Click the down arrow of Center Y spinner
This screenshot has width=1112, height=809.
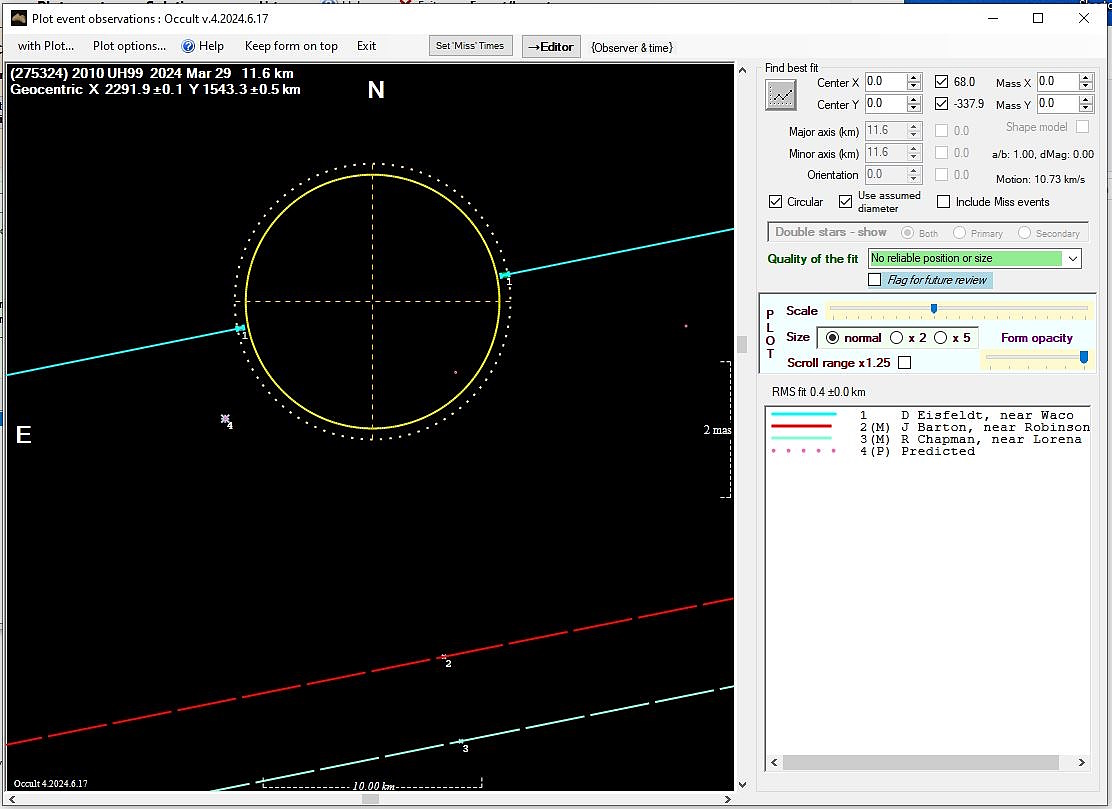click(913, 108)
